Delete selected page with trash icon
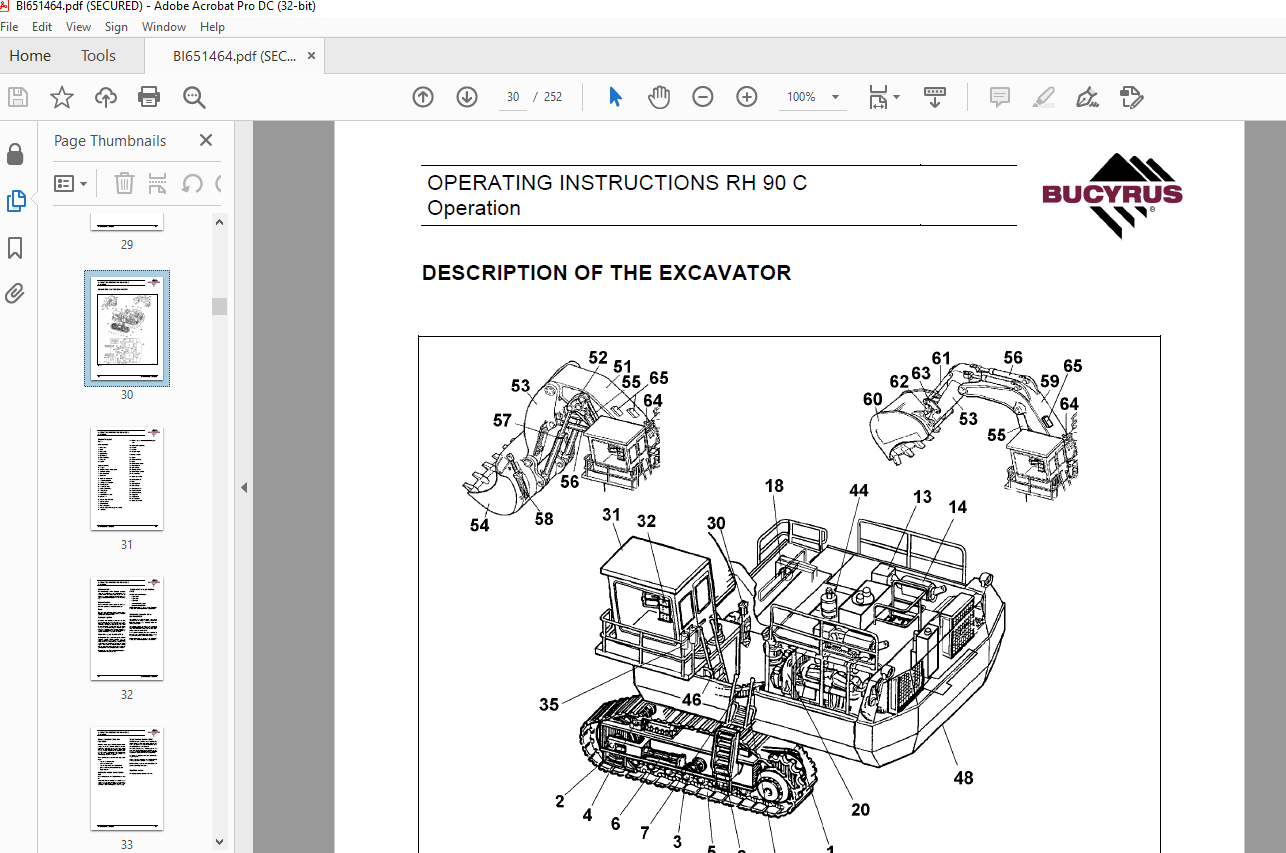The image size is (1286, 853). click(x=124, y=183)
